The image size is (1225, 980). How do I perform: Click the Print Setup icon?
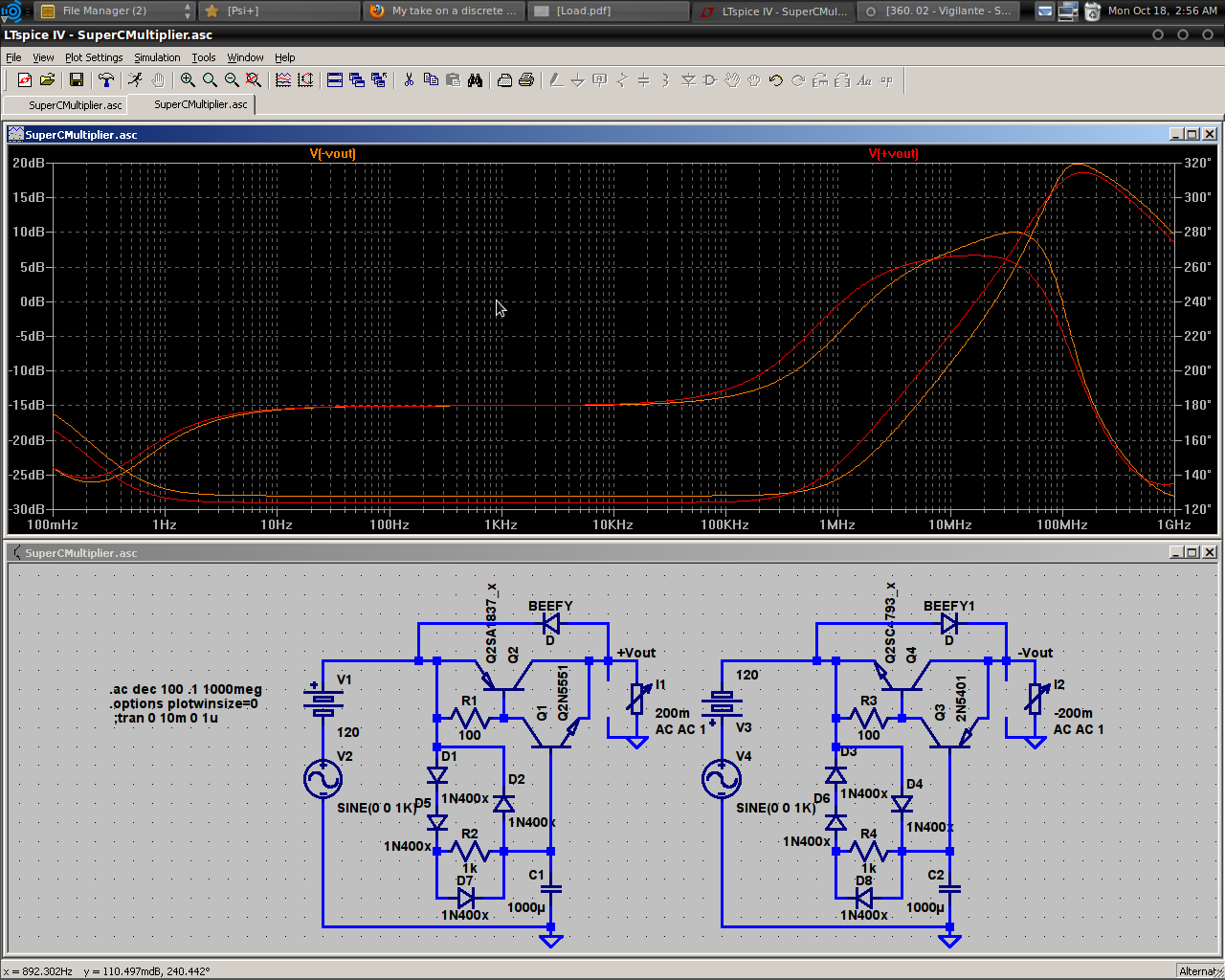click(x=504, y=80)
